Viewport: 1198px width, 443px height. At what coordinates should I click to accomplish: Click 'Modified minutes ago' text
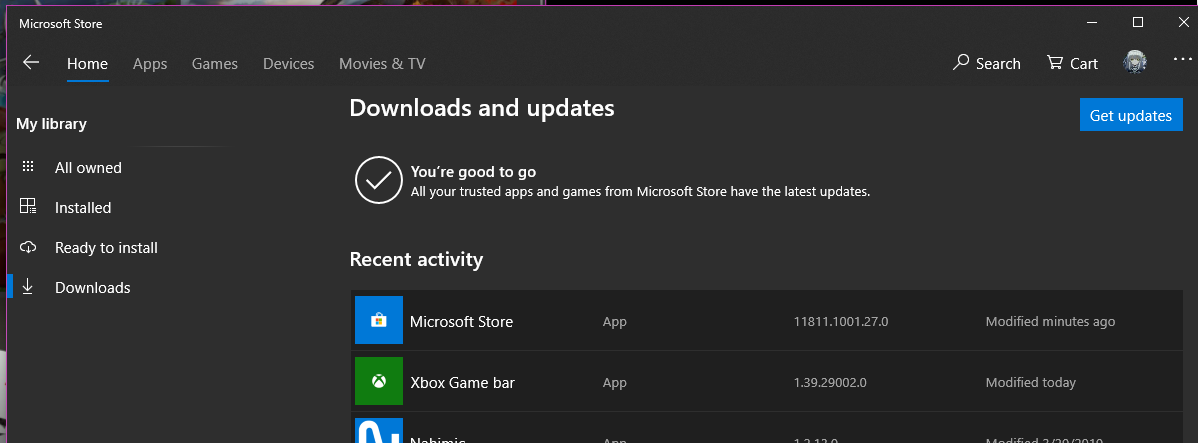[x=1051, y=322]
